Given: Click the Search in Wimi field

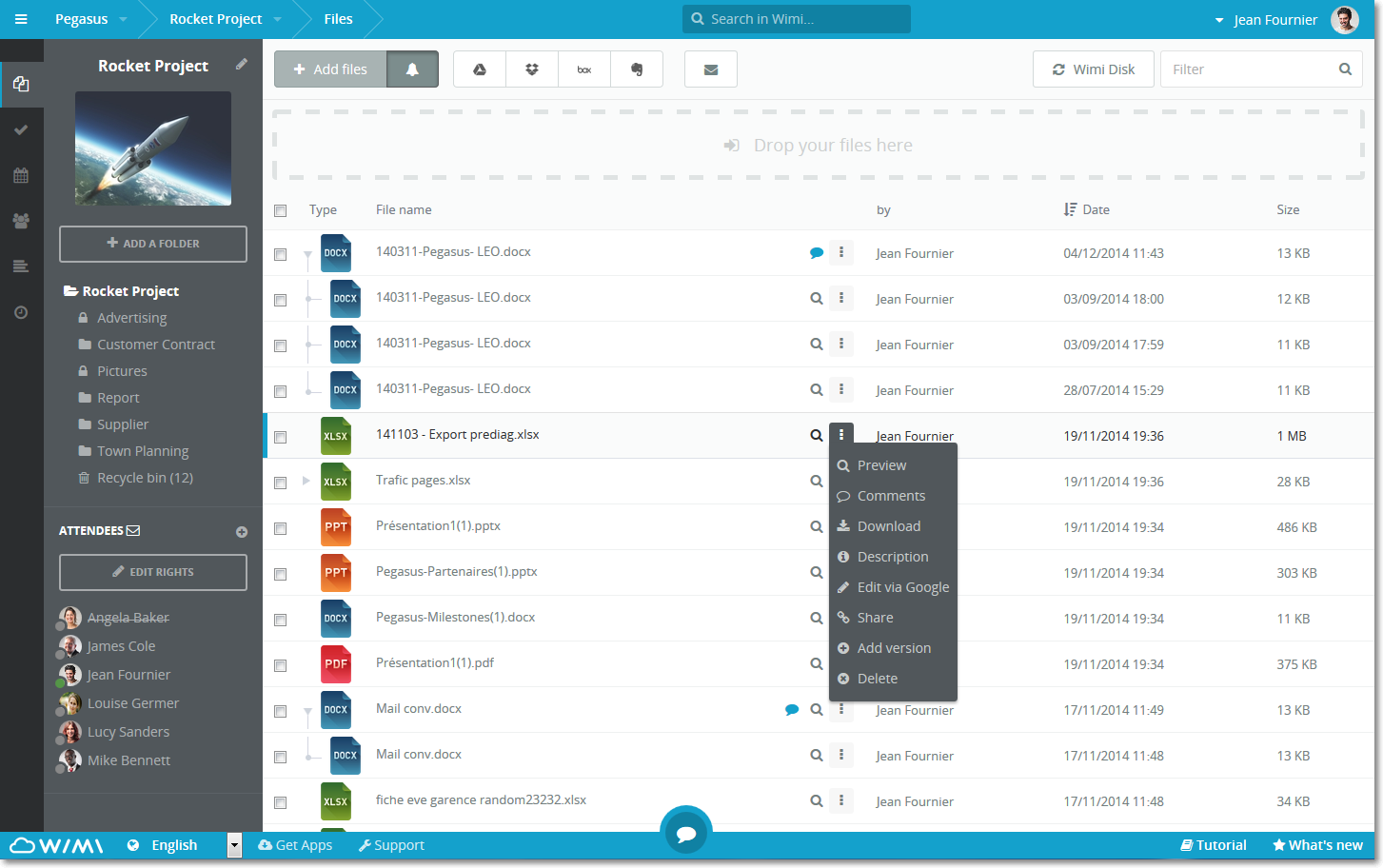Looking at the screenshot, I should pos(797,19).
